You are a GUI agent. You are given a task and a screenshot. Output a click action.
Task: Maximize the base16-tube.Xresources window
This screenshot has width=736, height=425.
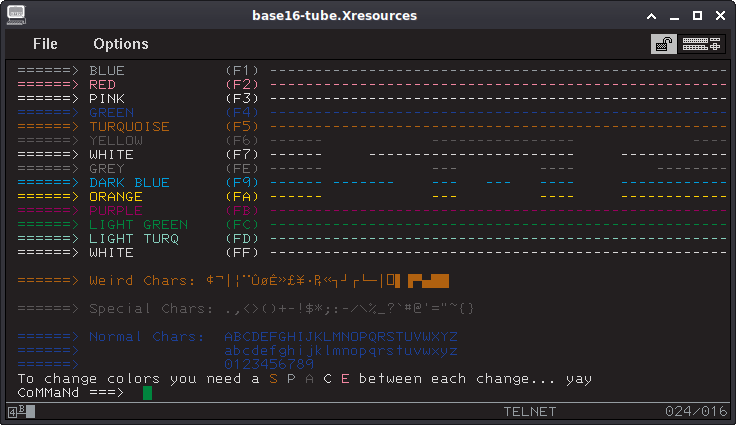click(x=698, y=16)
